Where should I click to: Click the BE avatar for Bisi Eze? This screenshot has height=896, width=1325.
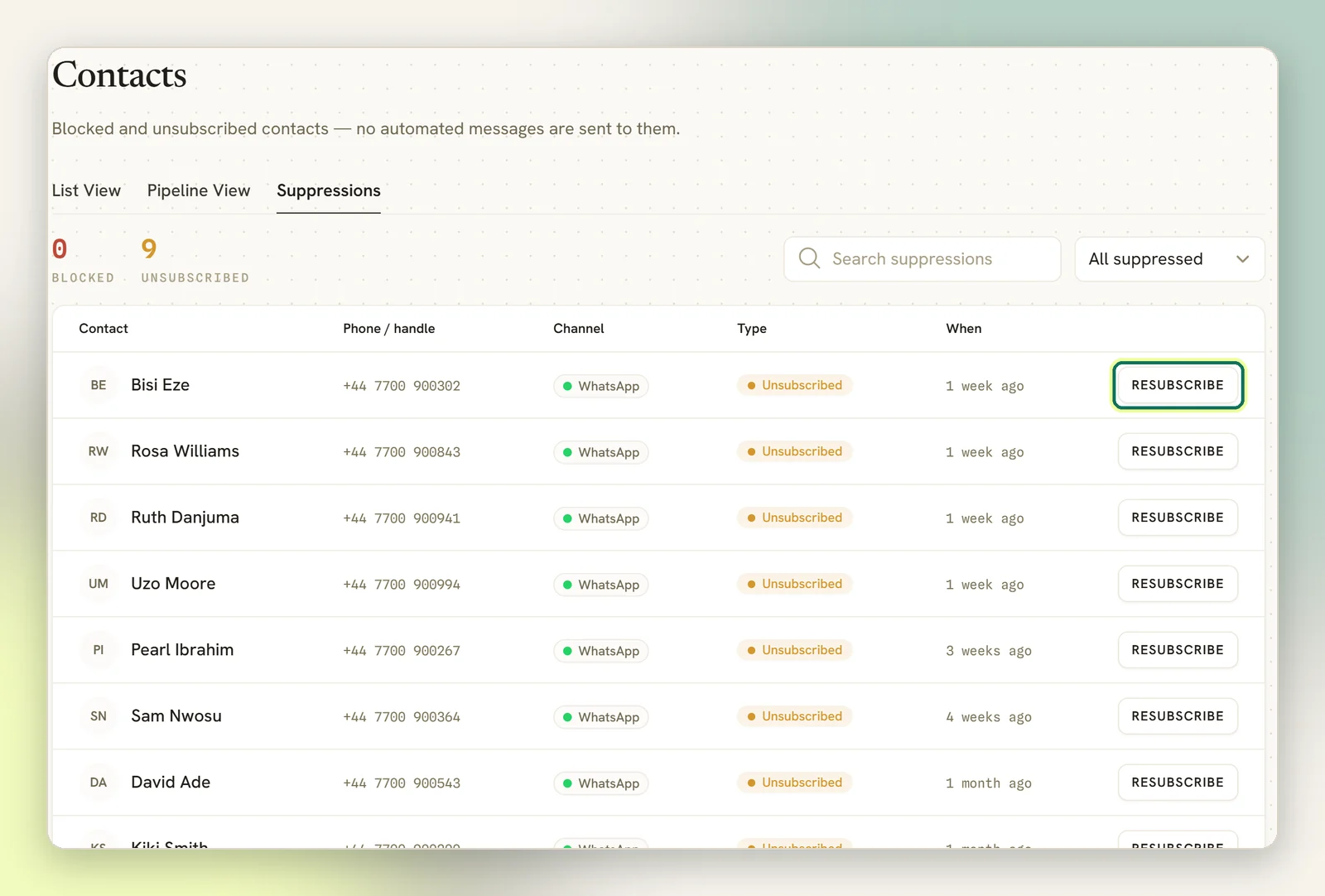[99, 385]
